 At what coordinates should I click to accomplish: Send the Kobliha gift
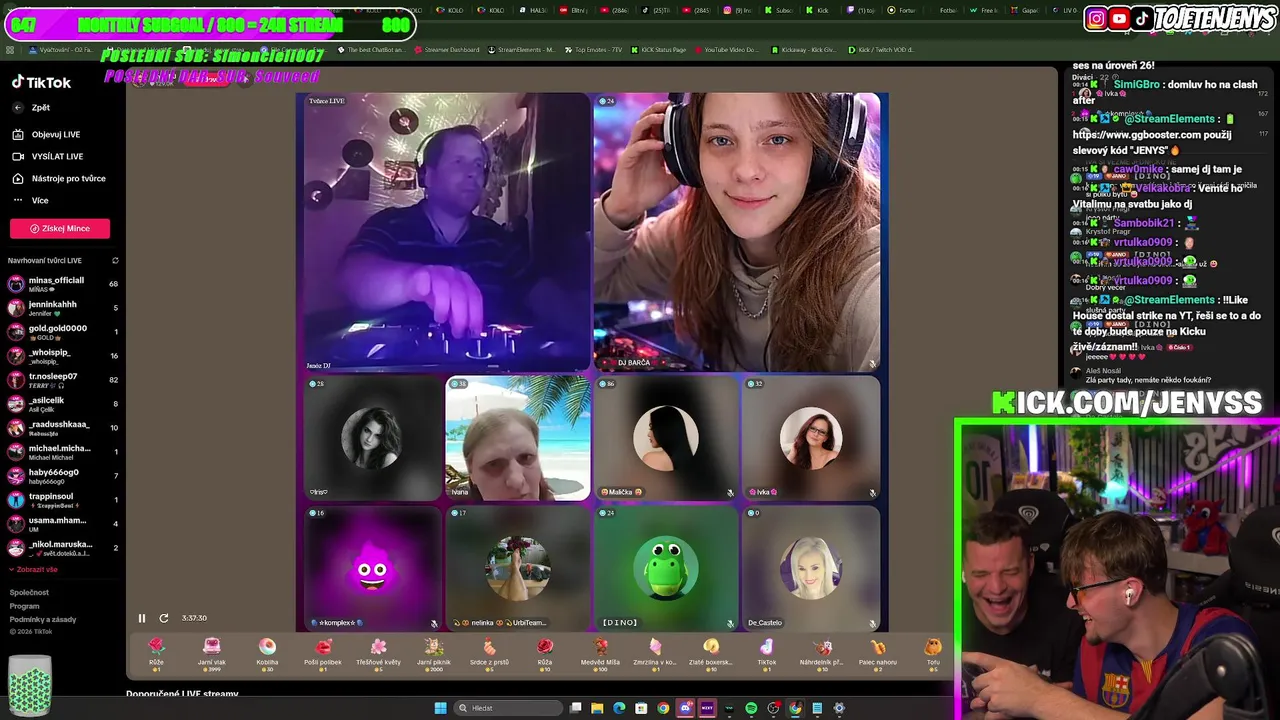point(267,654)
